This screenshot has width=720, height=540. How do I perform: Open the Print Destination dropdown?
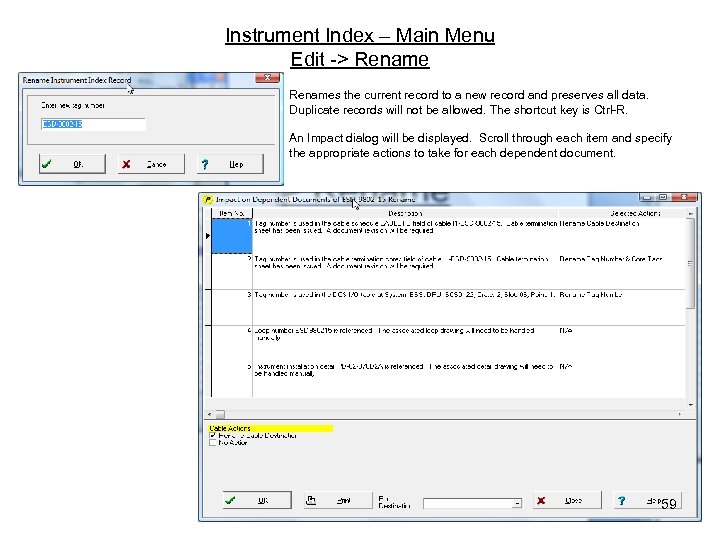(517, 503)
